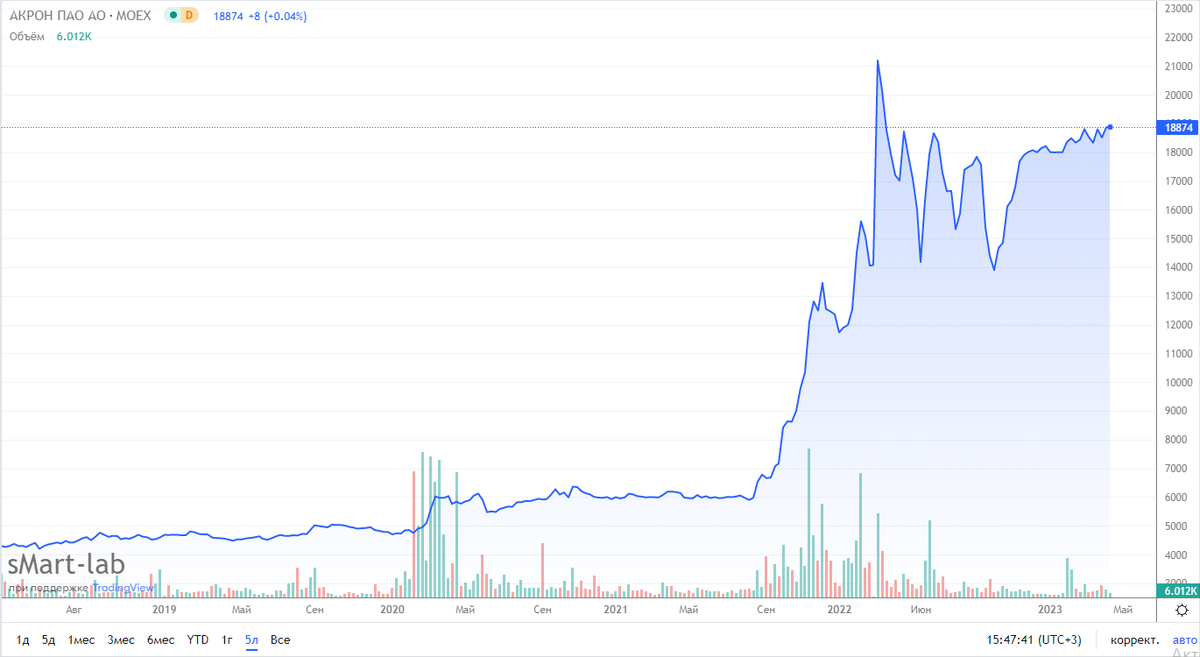Viewport: 1200px width, 657px height.
Task: Click the 2020 time axis label
Action: point(391,609)
